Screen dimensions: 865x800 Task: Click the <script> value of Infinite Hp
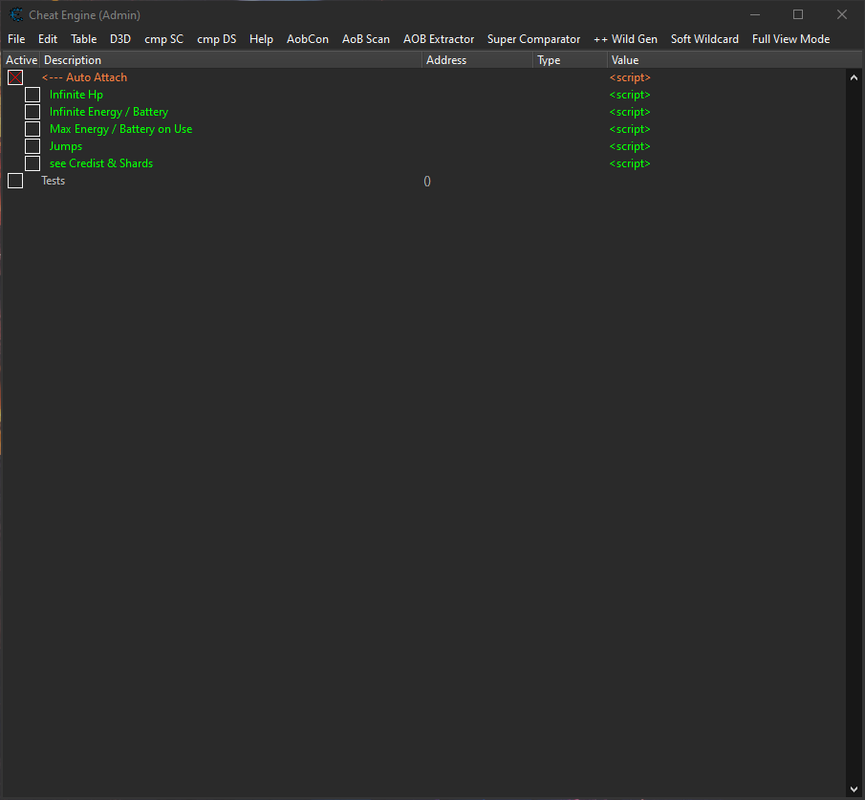(x=629, y=95)
